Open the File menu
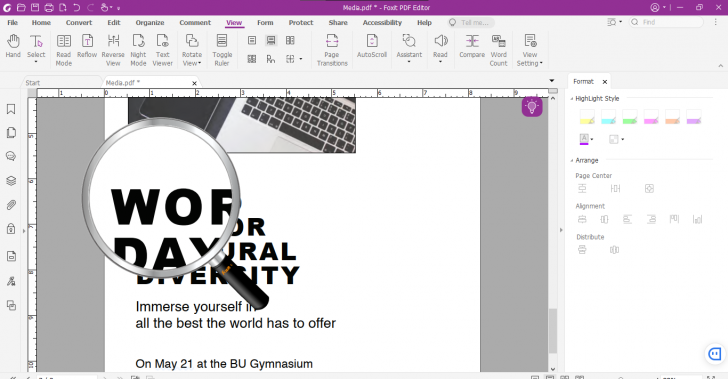The height and width of the screenshot is (379, 728). (13, 22)
